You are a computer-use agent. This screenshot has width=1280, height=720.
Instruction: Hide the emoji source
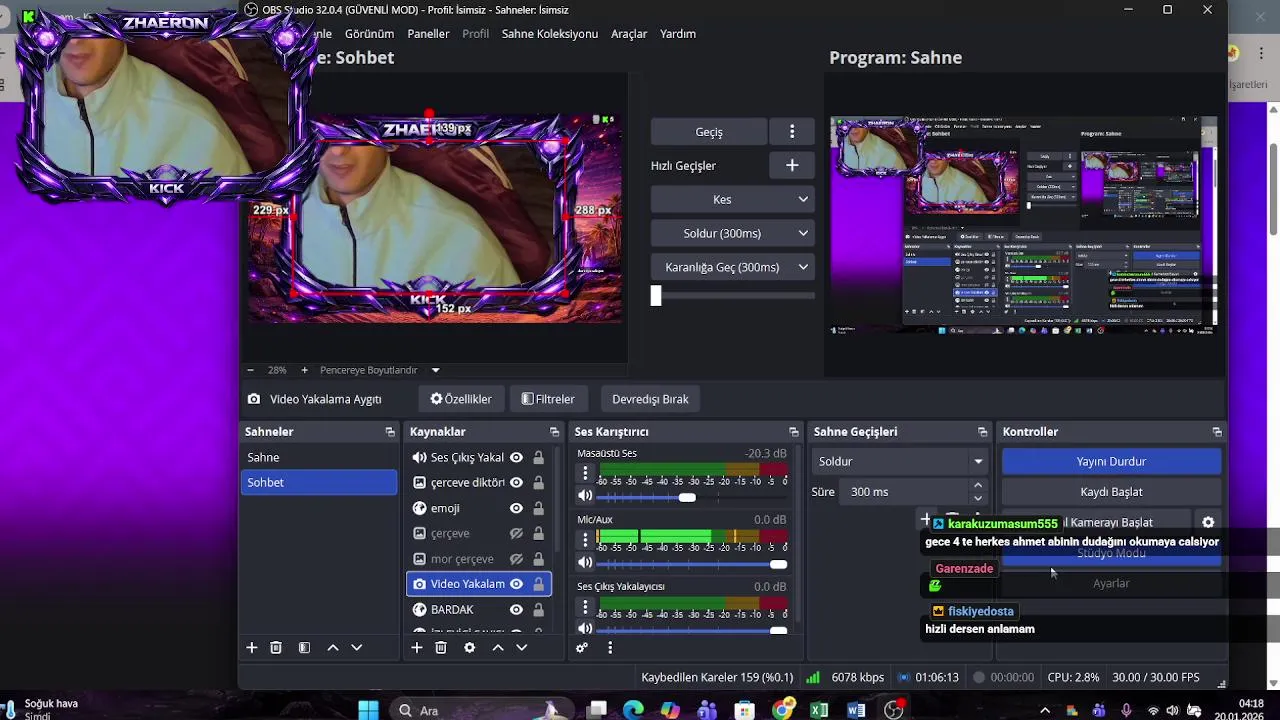pos(516,508)
